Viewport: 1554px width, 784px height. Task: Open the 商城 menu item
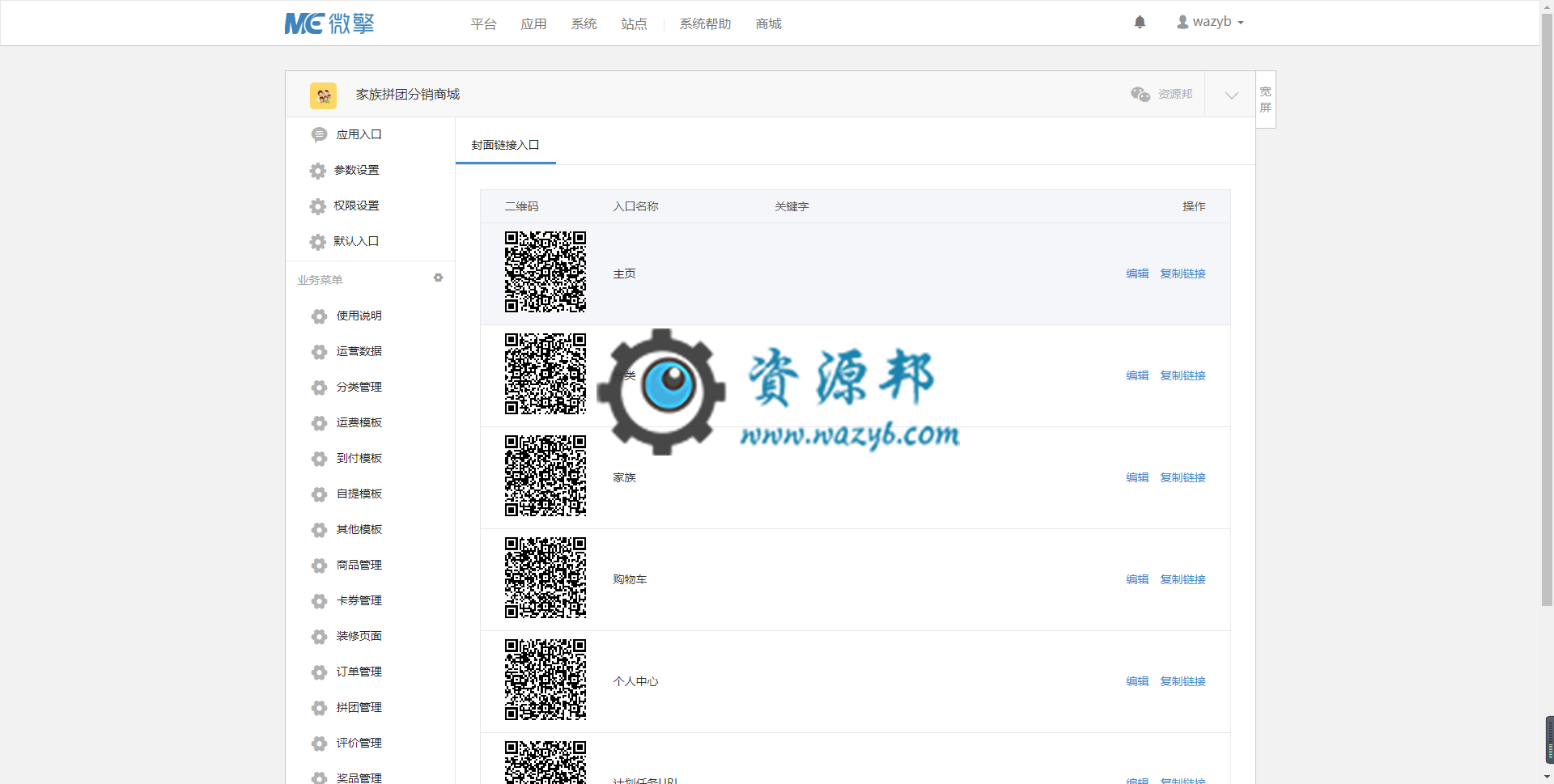pos(769,24)
